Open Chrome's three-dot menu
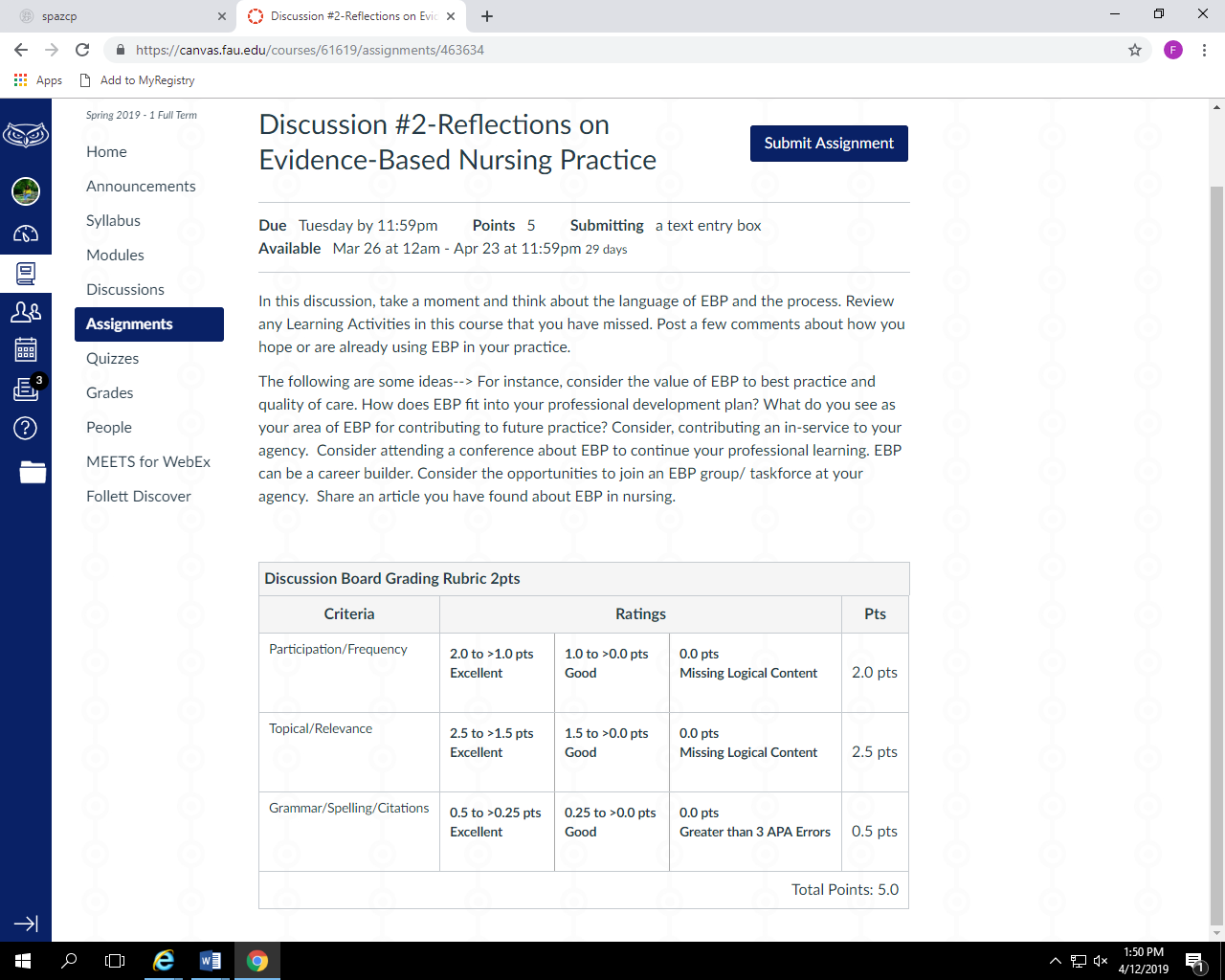The height and width of the screenshot is (980, 1225). [1204, 50]
